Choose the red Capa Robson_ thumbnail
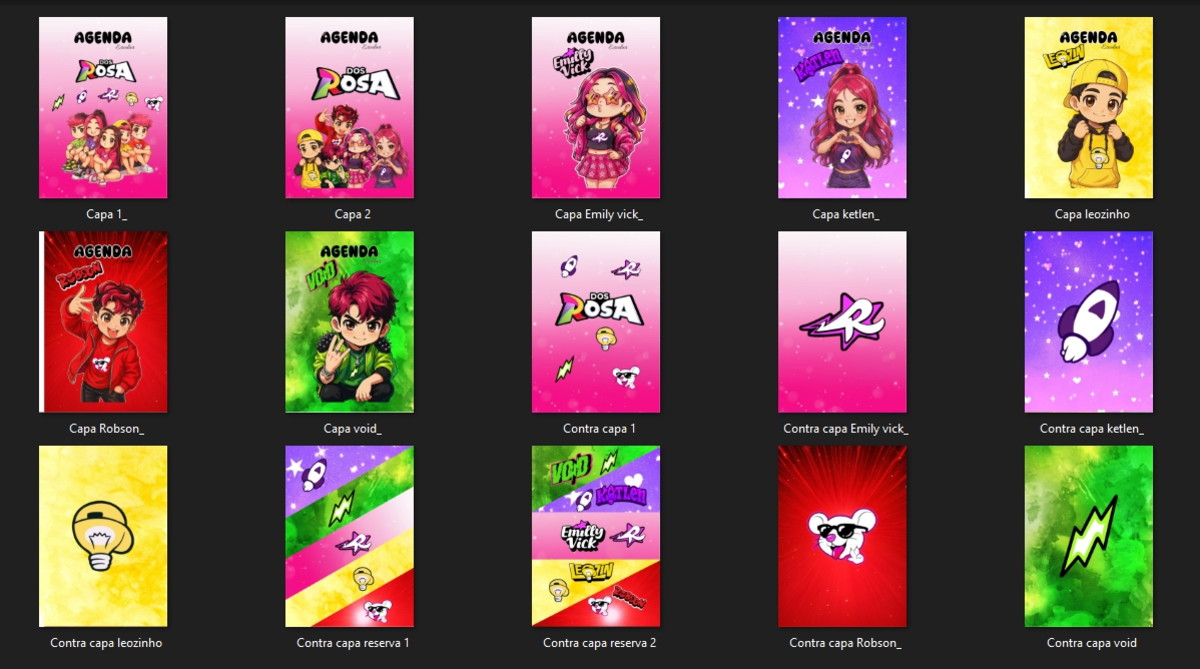This screenshot has width=1200, height=669. [103, 322]
